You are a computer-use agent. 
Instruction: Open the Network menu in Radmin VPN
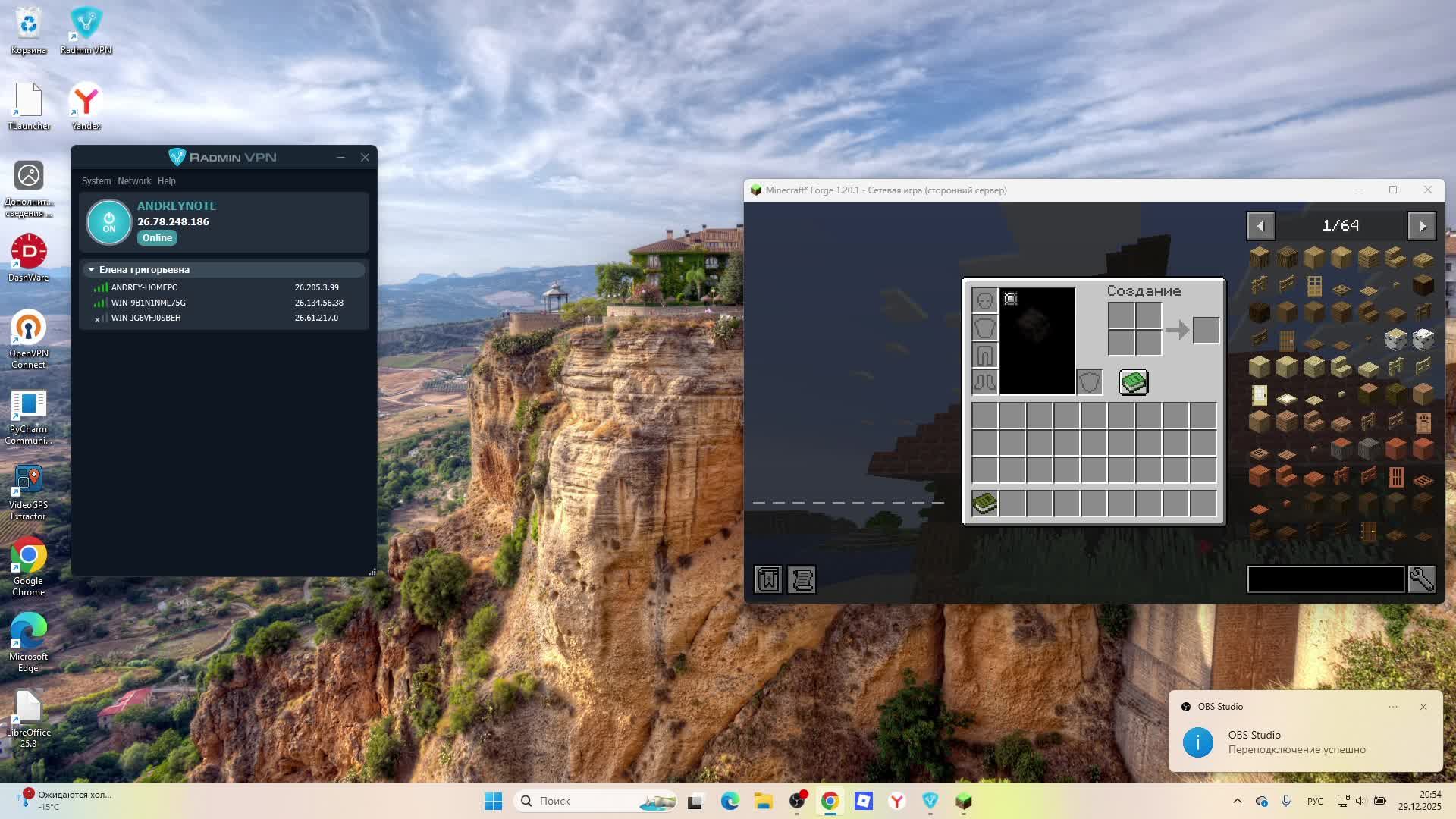[134, 181]
